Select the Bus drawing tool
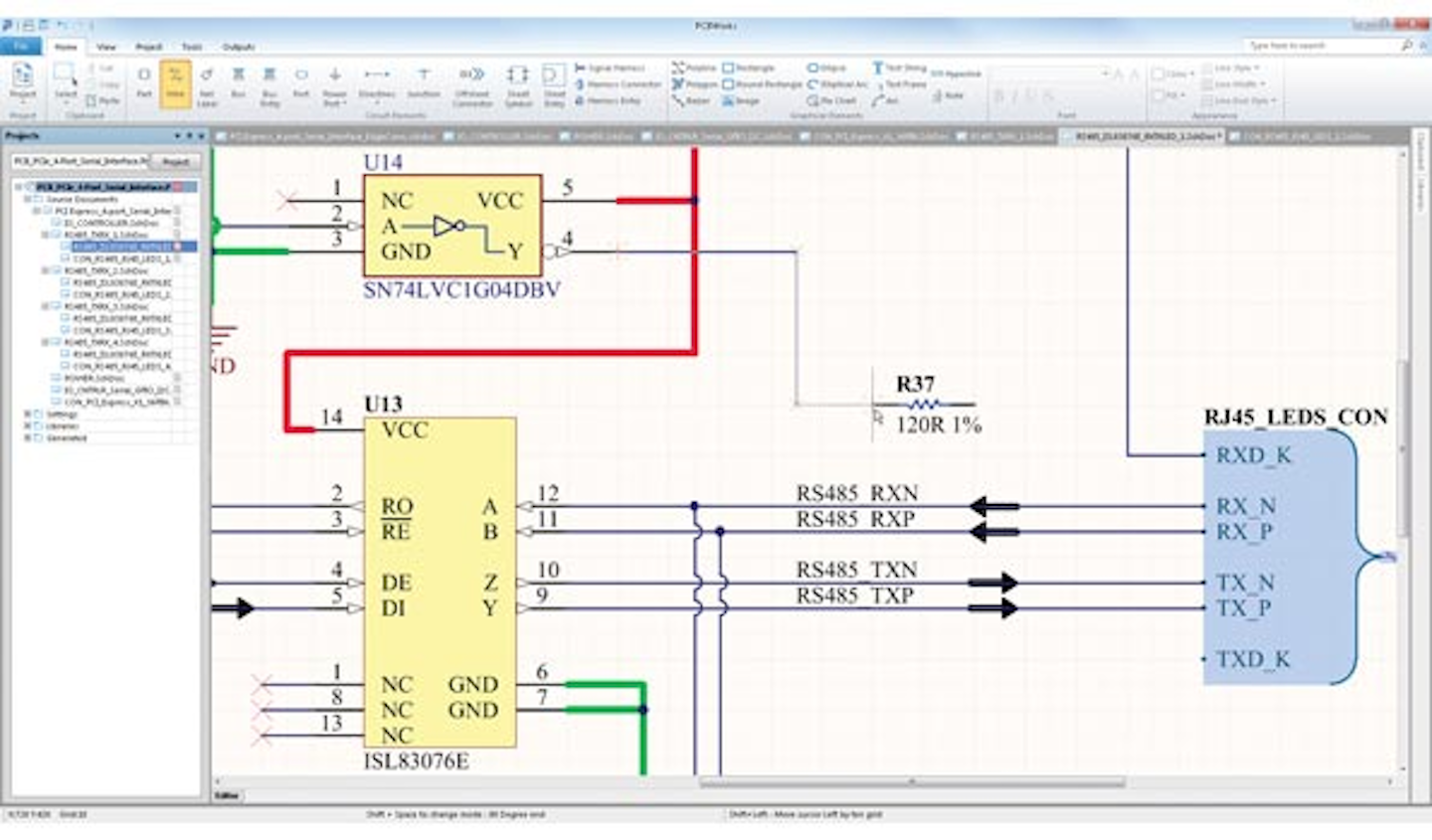The image size is (1432, 840). 238,80
